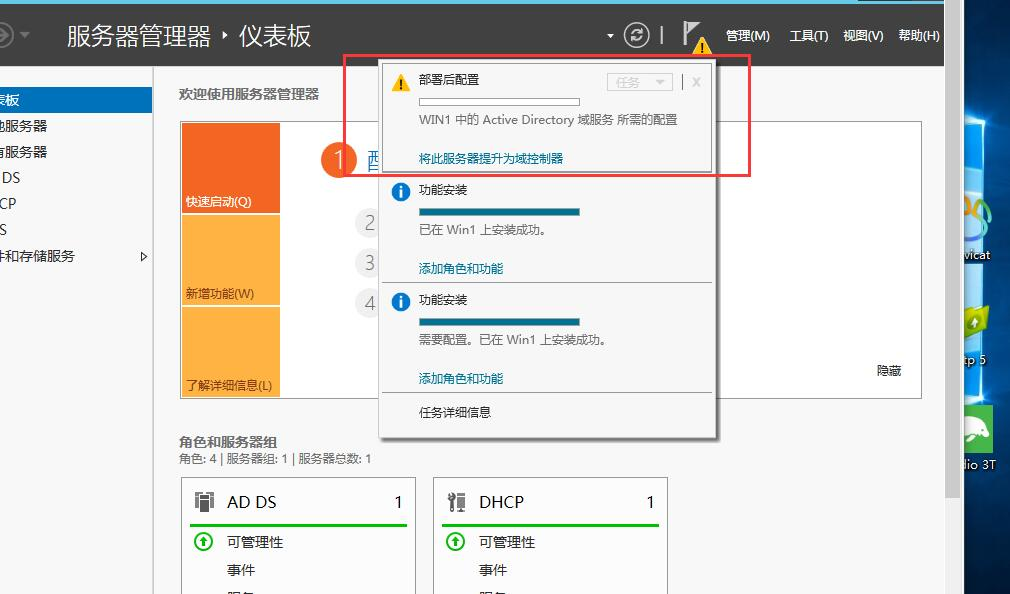Select the 了解详细信息(L) tile
This screenshot has width=1010, height=594.
click(231, 352)
